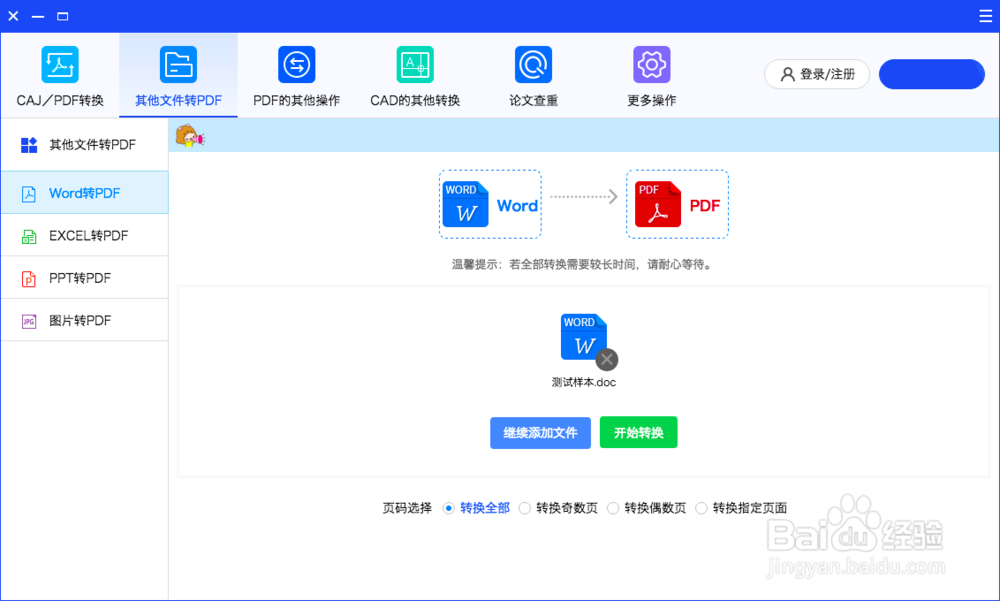This screenshot has height=601, width=1000.
Task: Click the hamburger menu icon in the title bar
Action: coord(985,16)
